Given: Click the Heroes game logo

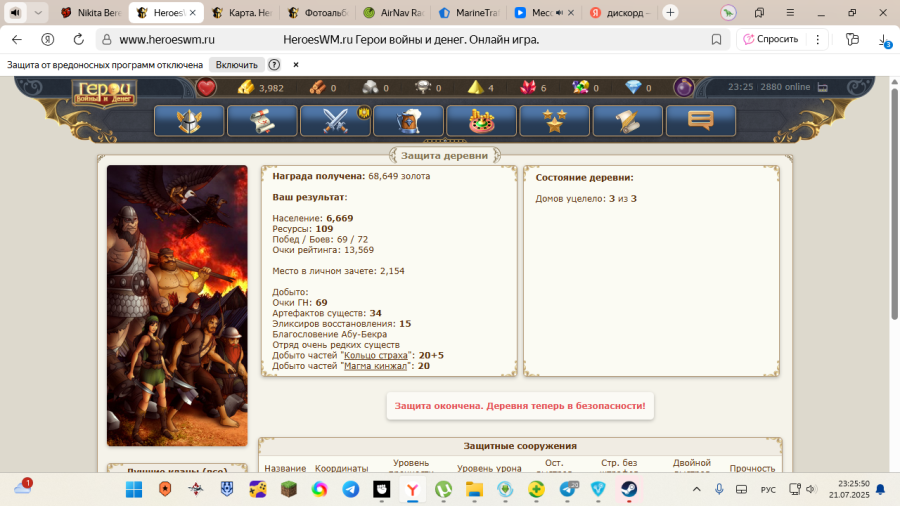Looking at the screenshot, I should pos(104,94).
